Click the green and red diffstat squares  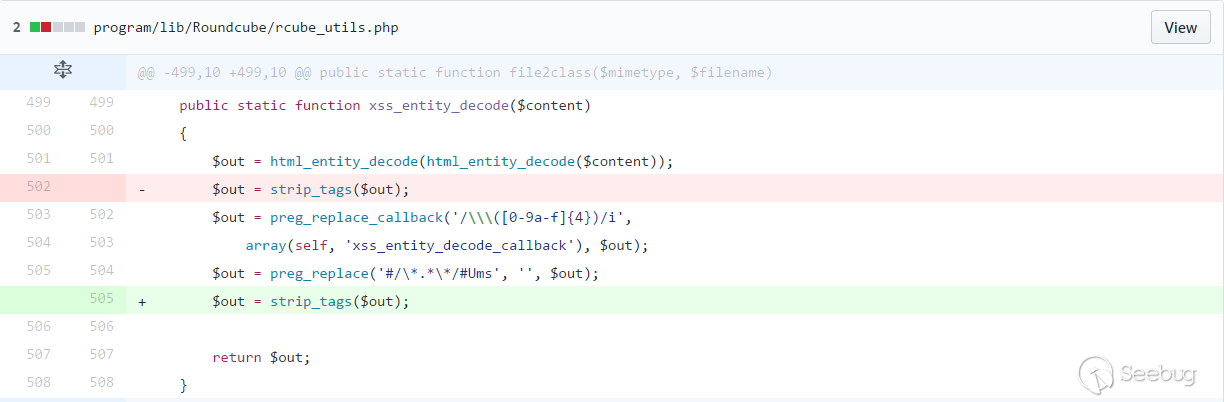click(57, 28)
